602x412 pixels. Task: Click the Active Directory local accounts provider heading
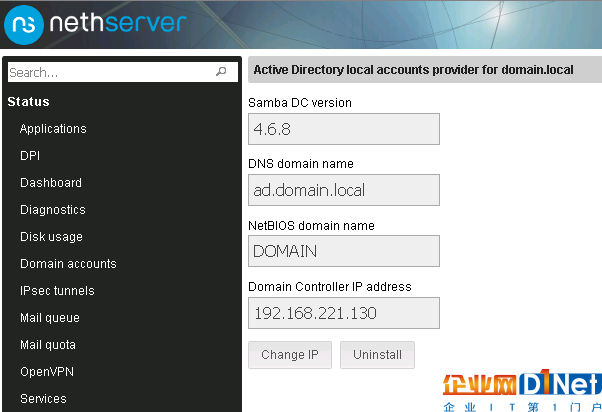click(x=413, y=70)
